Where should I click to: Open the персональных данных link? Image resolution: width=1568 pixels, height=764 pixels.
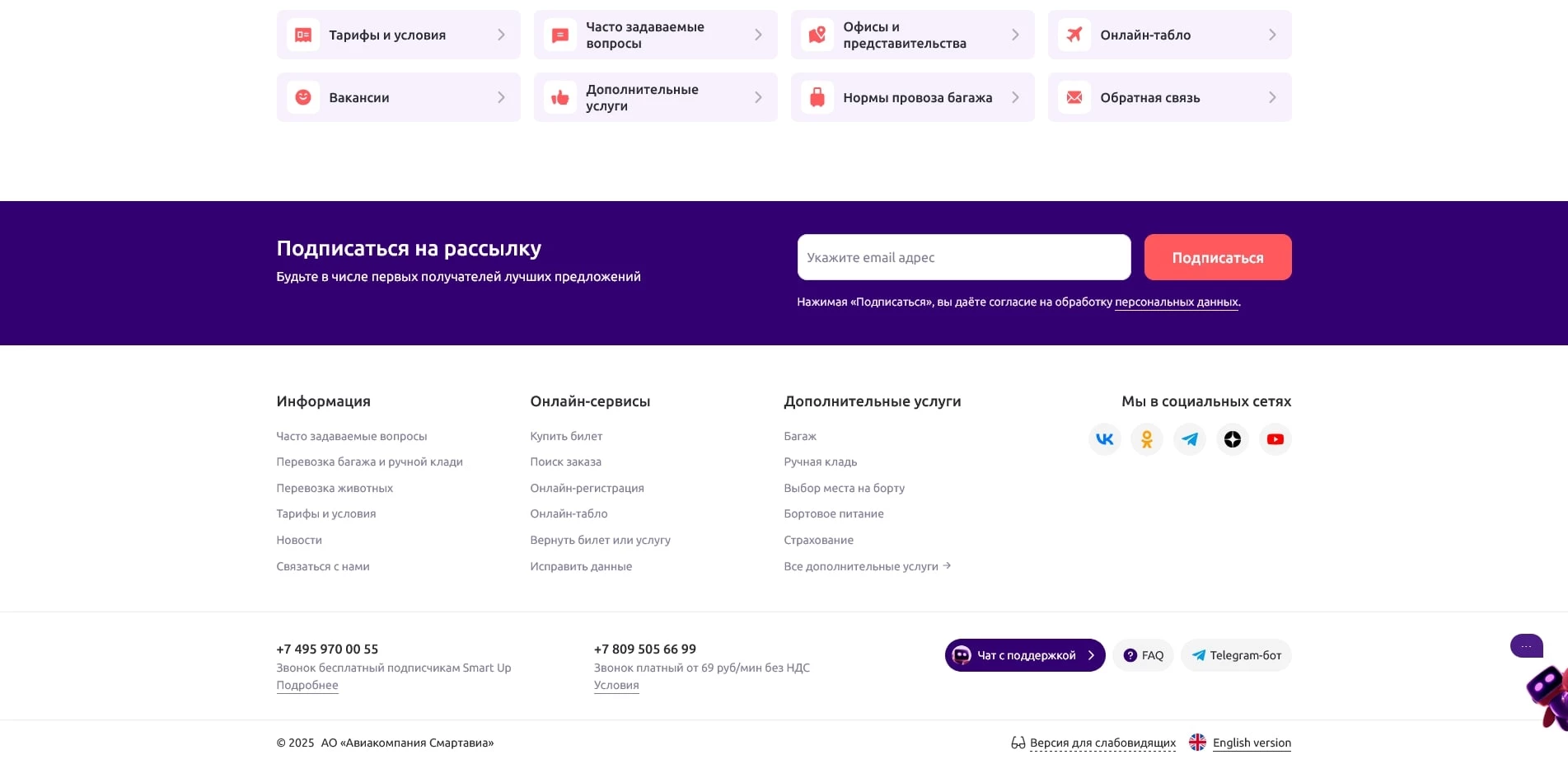tap(1176, 302)
